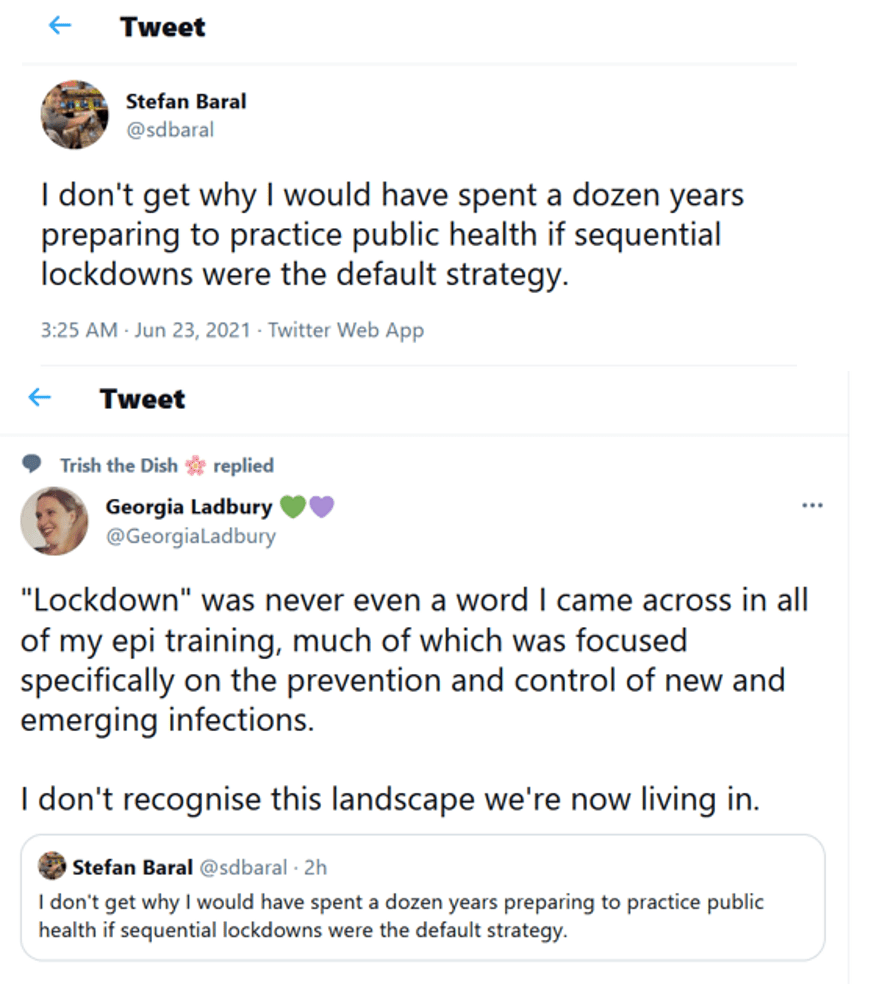Viewport: 890px width, 984px height.
Task: Click the reply bubble icon beside Trish the Dish
Action: point(33,465)
